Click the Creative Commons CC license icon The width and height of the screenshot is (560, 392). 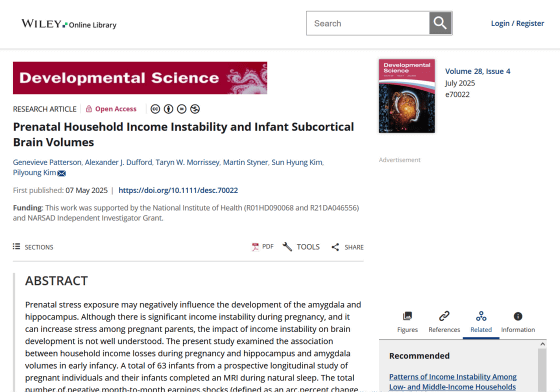point(155,109)
